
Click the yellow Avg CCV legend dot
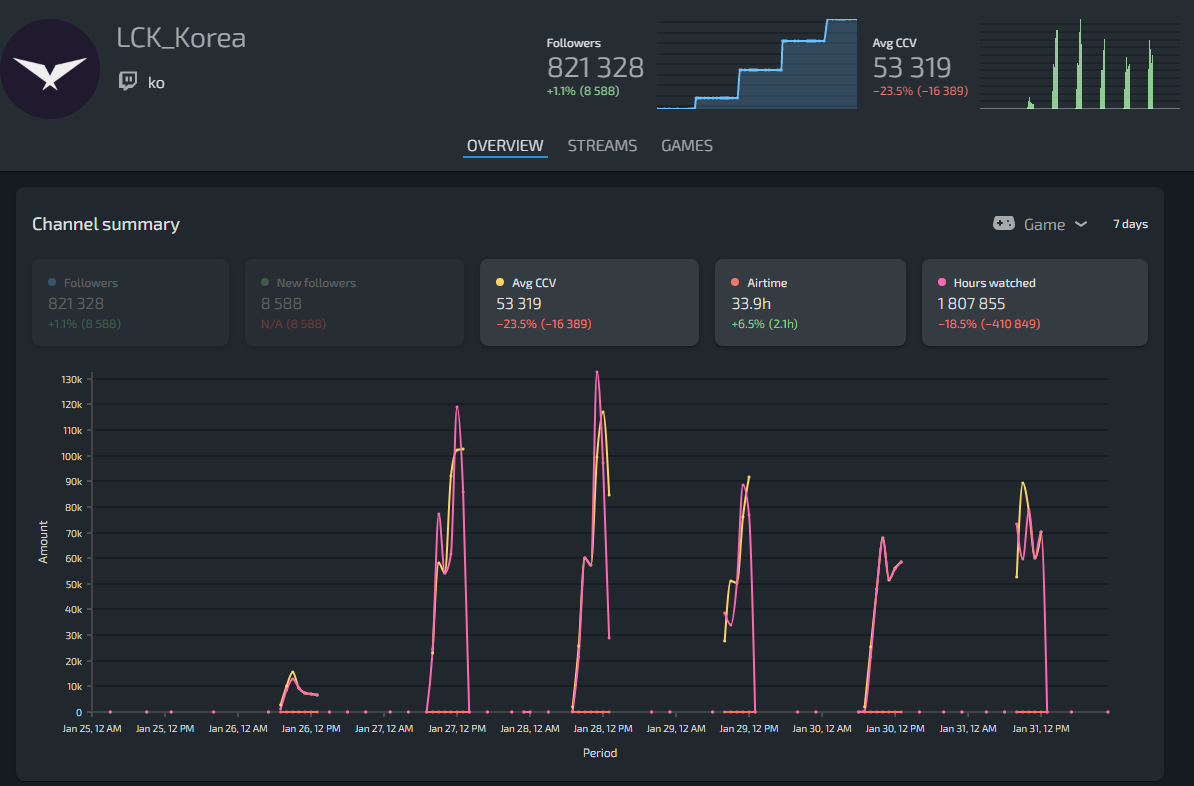click(x=500, y=282)
